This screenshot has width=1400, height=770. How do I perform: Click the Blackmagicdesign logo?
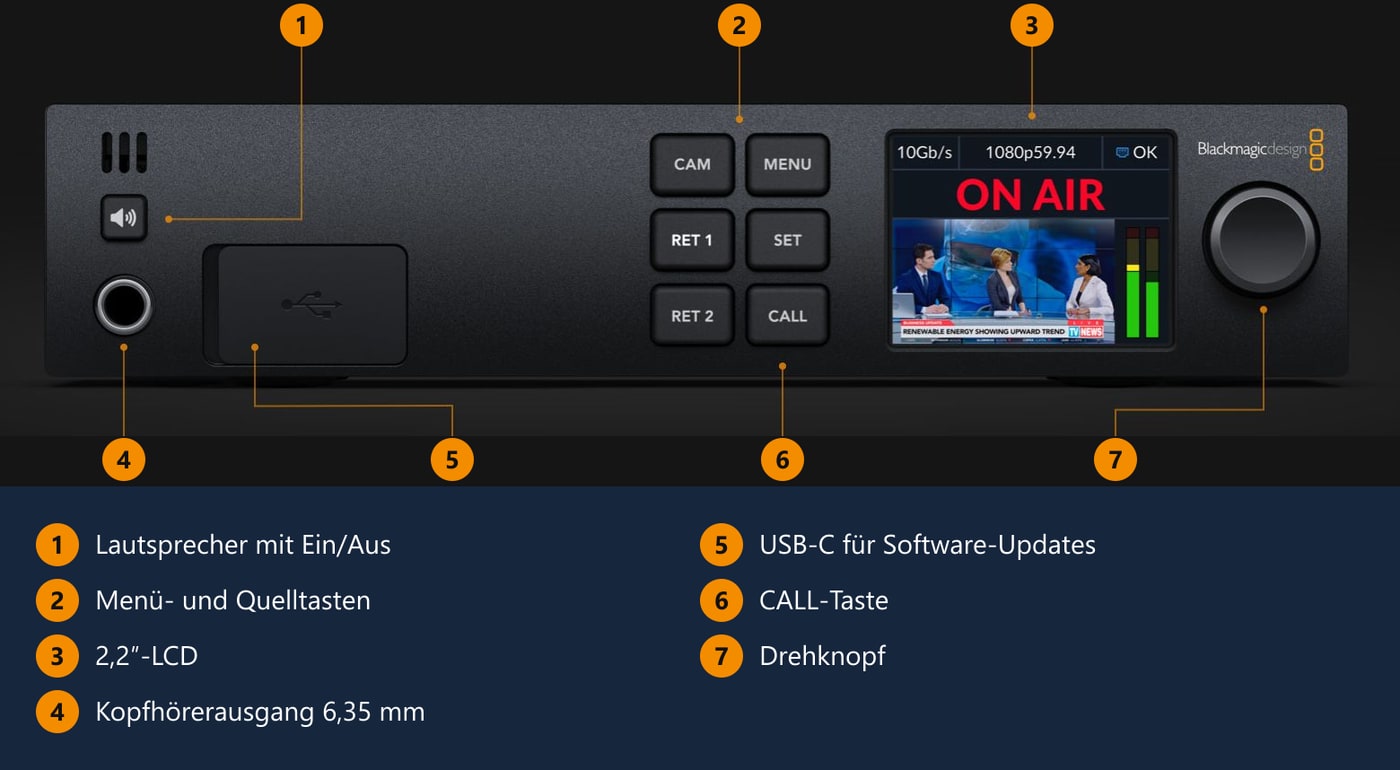(x=1260, y=150)
